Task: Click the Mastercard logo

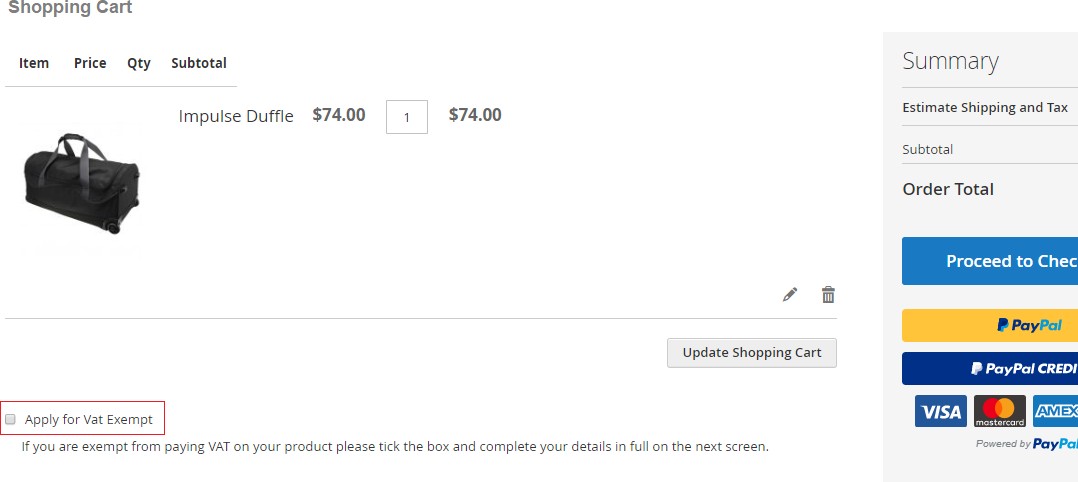Action: coord(1000,411)
